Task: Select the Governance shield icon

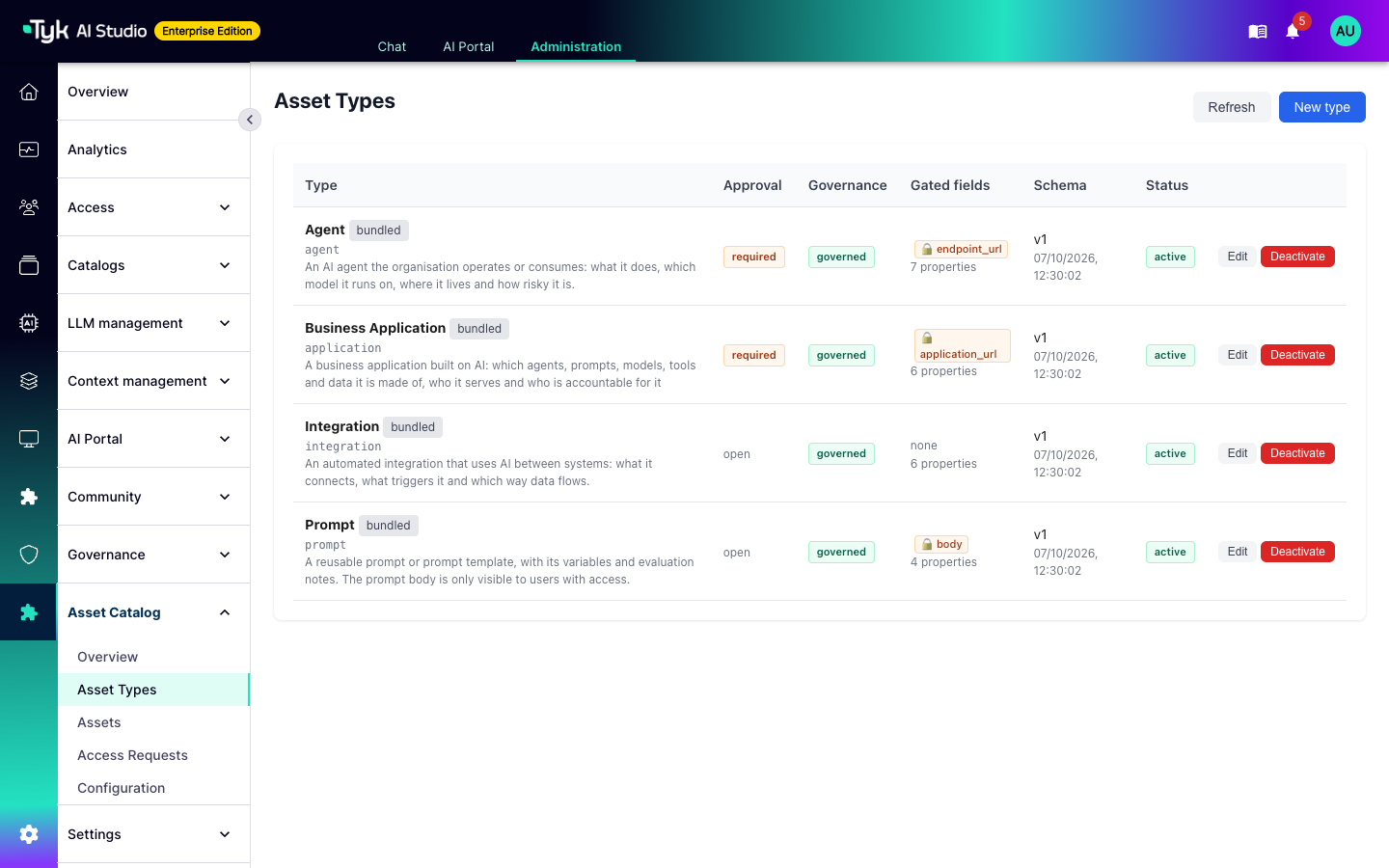Action: 29,555
